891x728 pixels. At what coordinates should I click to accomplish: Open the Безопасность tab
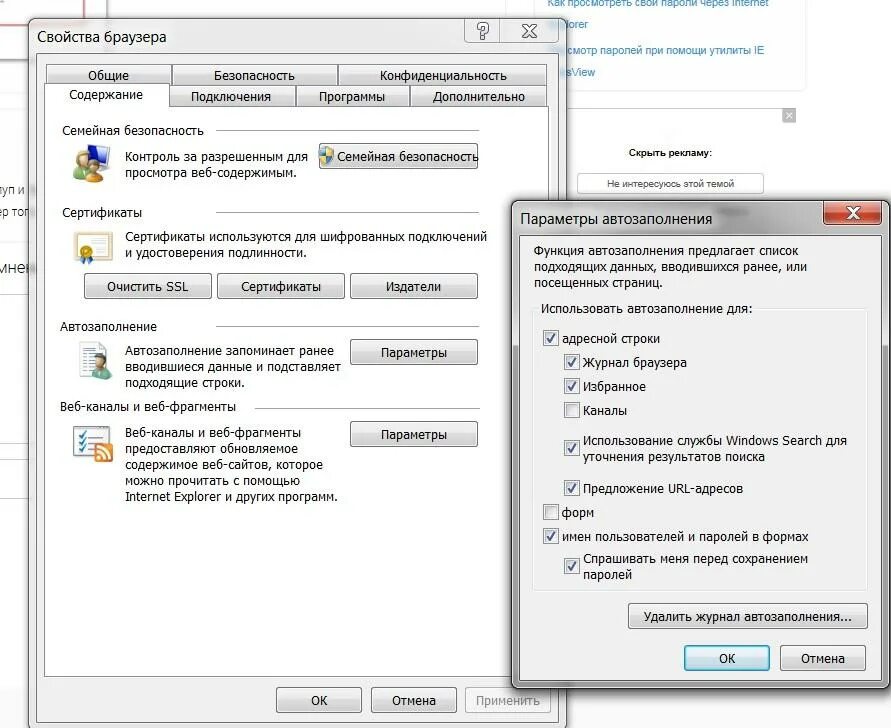click(x=254, y=75)
